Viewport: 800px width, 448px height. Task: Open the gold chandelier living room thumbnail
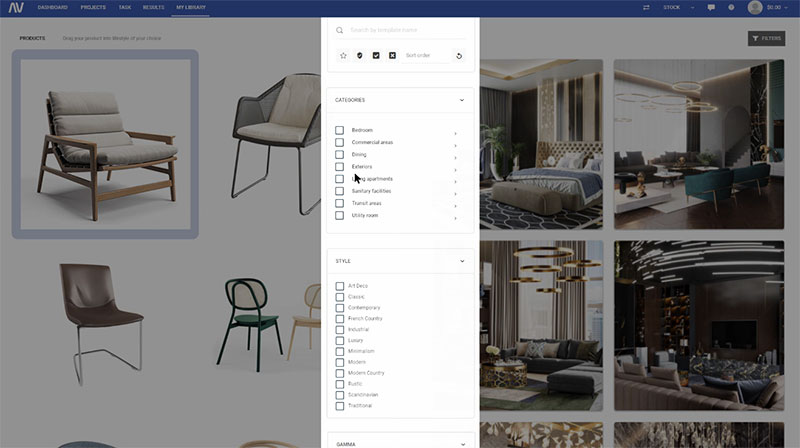click(x=541, y=326)
